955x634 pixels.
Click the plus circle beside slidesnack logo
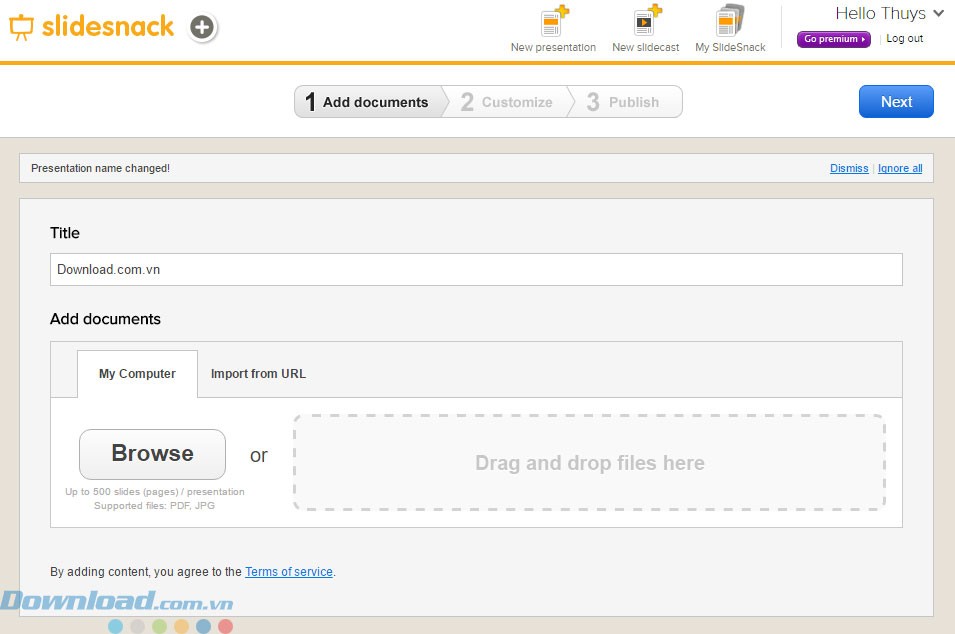(x=202, y=27)
